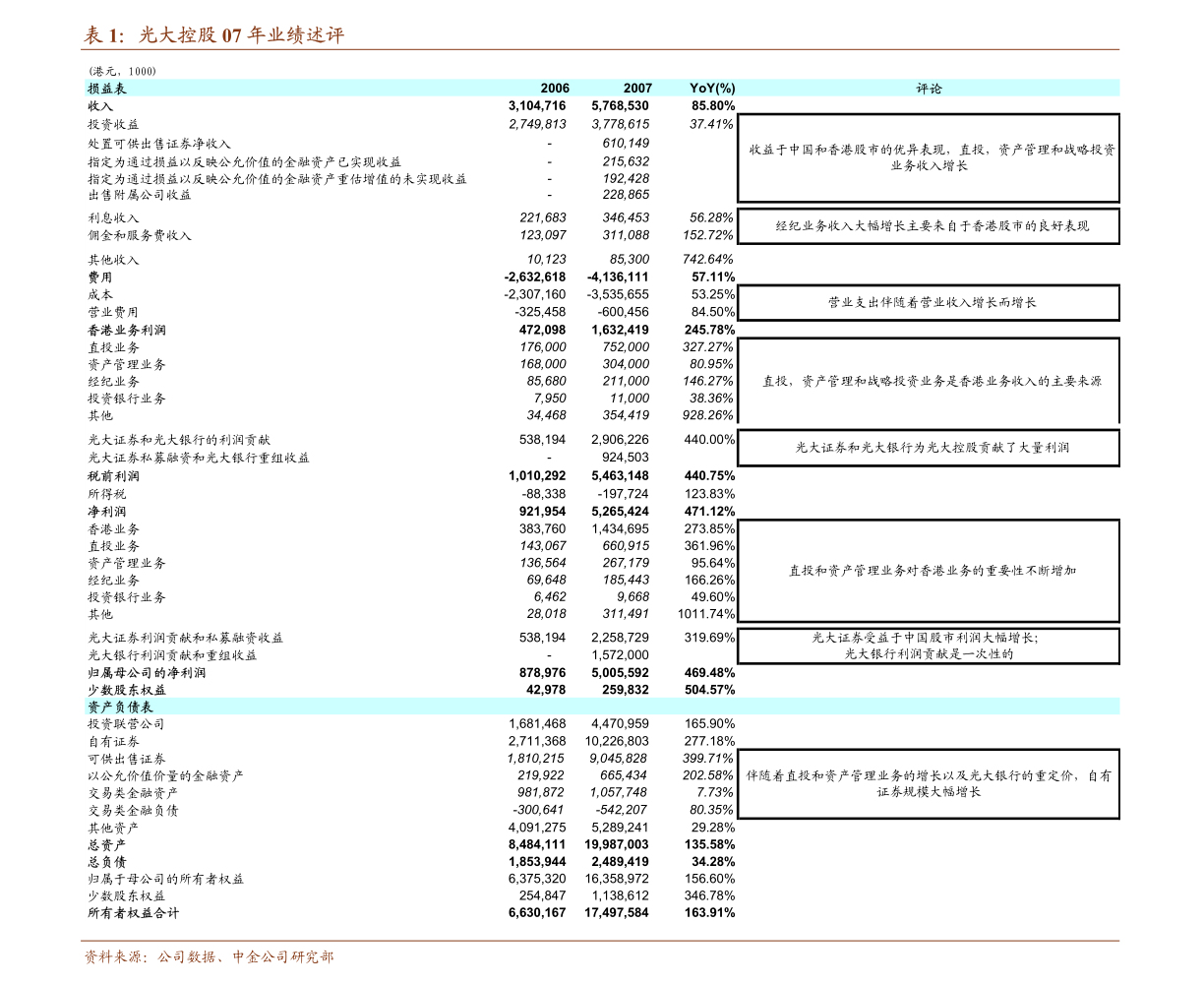1204x985 pixels.
Task: Select the 佣金和服务费收入 row label
Action: pyautogui.click(x=140, y=236)
